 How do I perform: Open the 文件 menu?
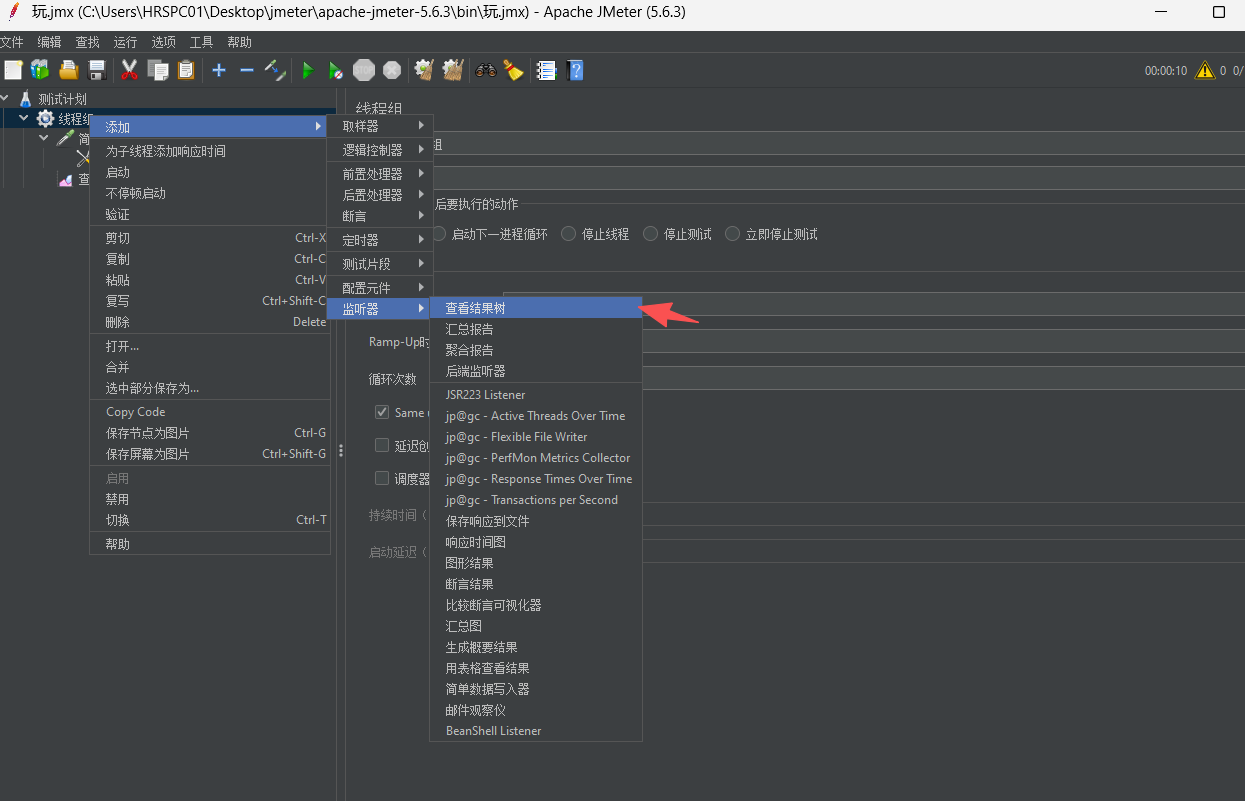(10, 42)
